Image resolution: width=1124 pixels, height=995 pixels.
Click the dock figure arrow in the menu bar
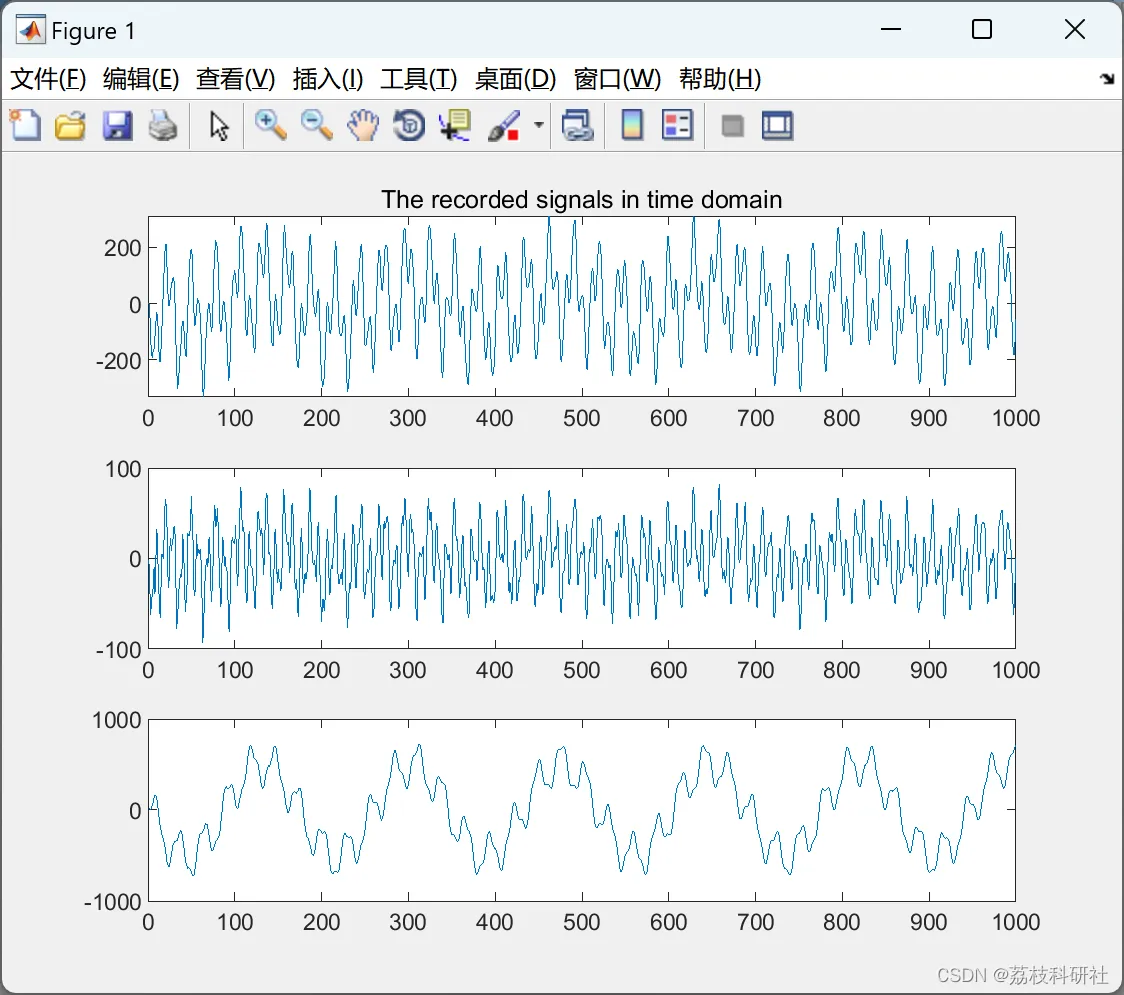[1107, 79]
